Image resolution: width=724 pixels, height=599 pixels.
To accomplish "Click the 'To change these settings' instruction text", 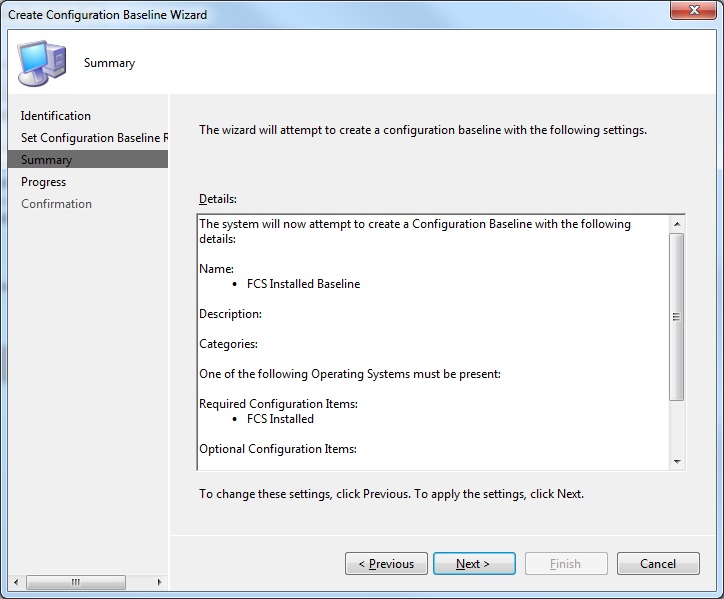I will click(392, 494).
